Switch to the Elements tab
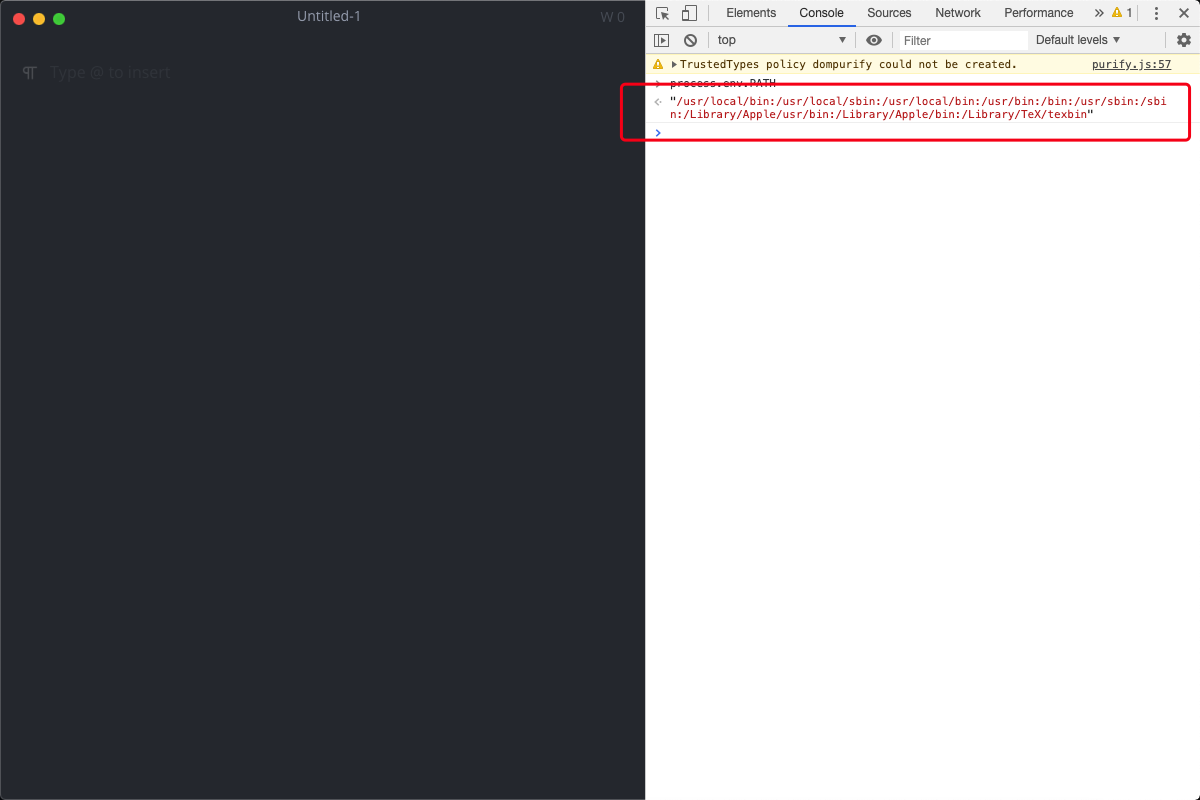 [751, 13]
